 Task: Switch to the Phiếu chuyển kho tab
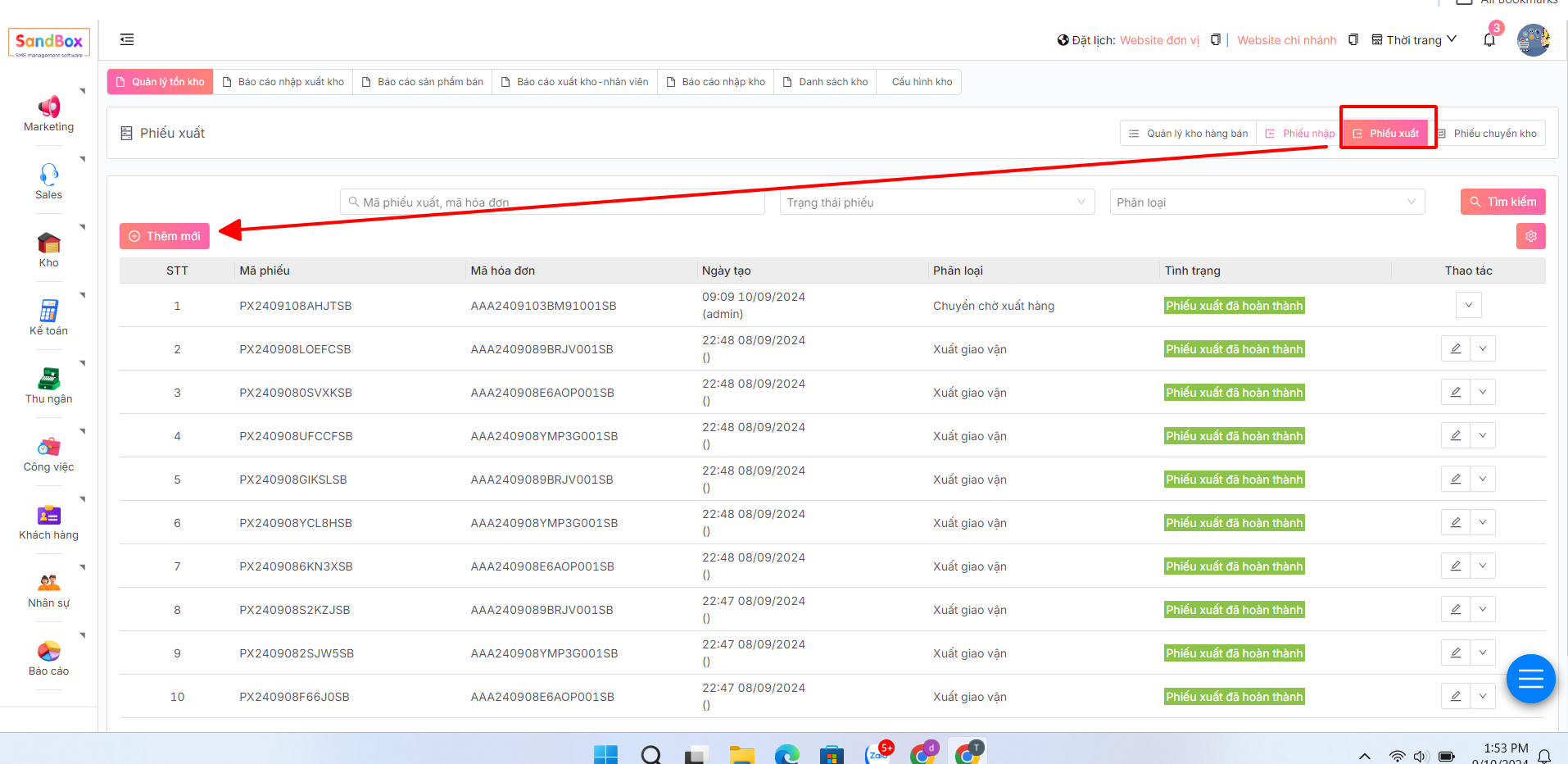pos(1488,134)
